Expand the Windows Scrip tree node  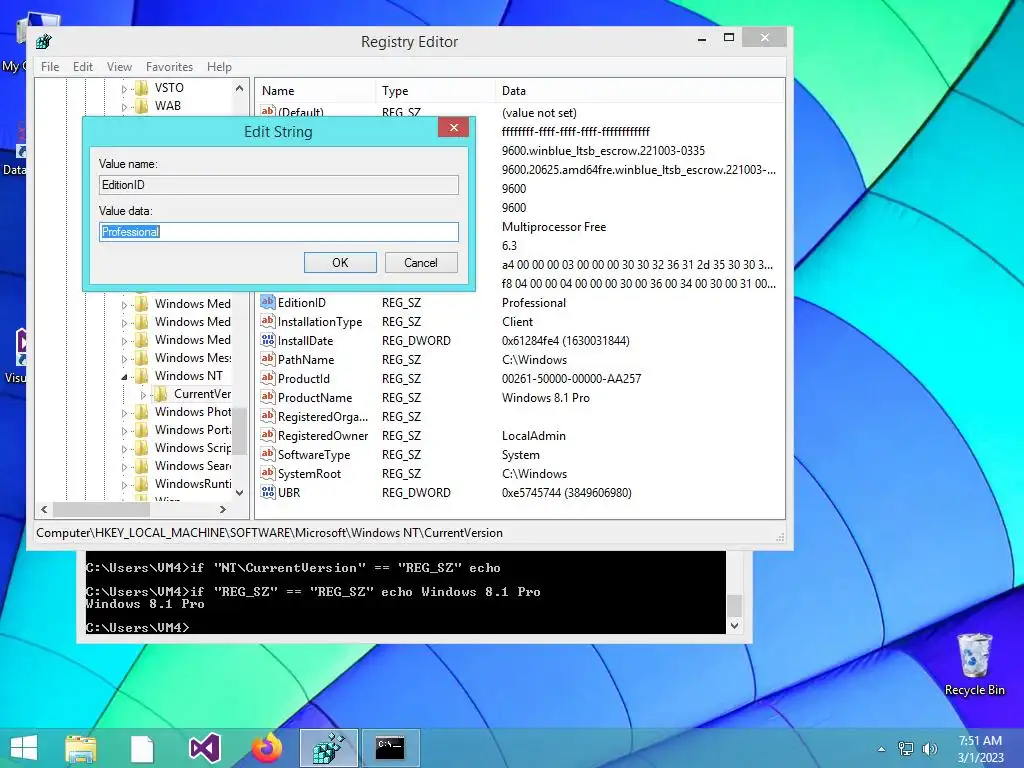[124, 449]
